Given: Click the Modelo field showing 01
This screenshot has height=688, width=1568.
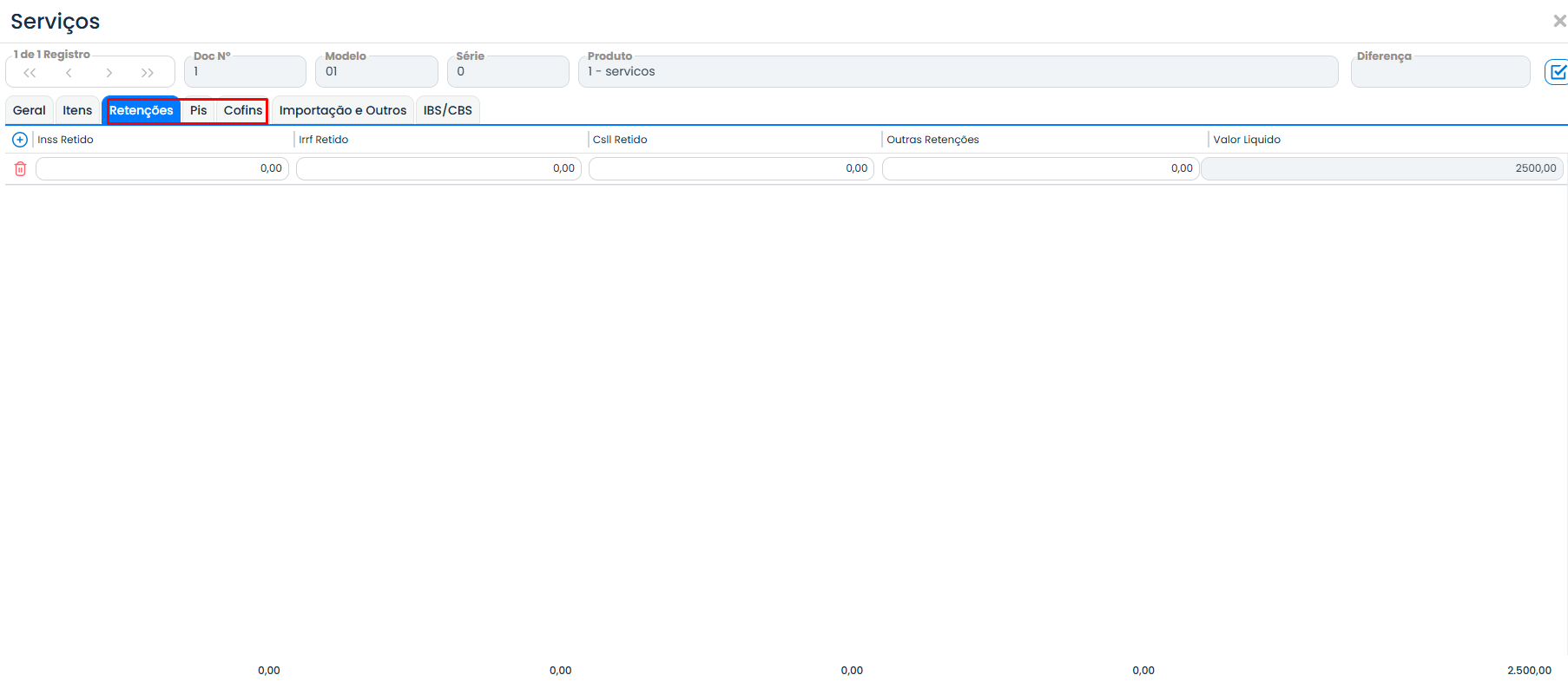Looking at the screenshot, I should pyautogui.click(x=377, y=72).
